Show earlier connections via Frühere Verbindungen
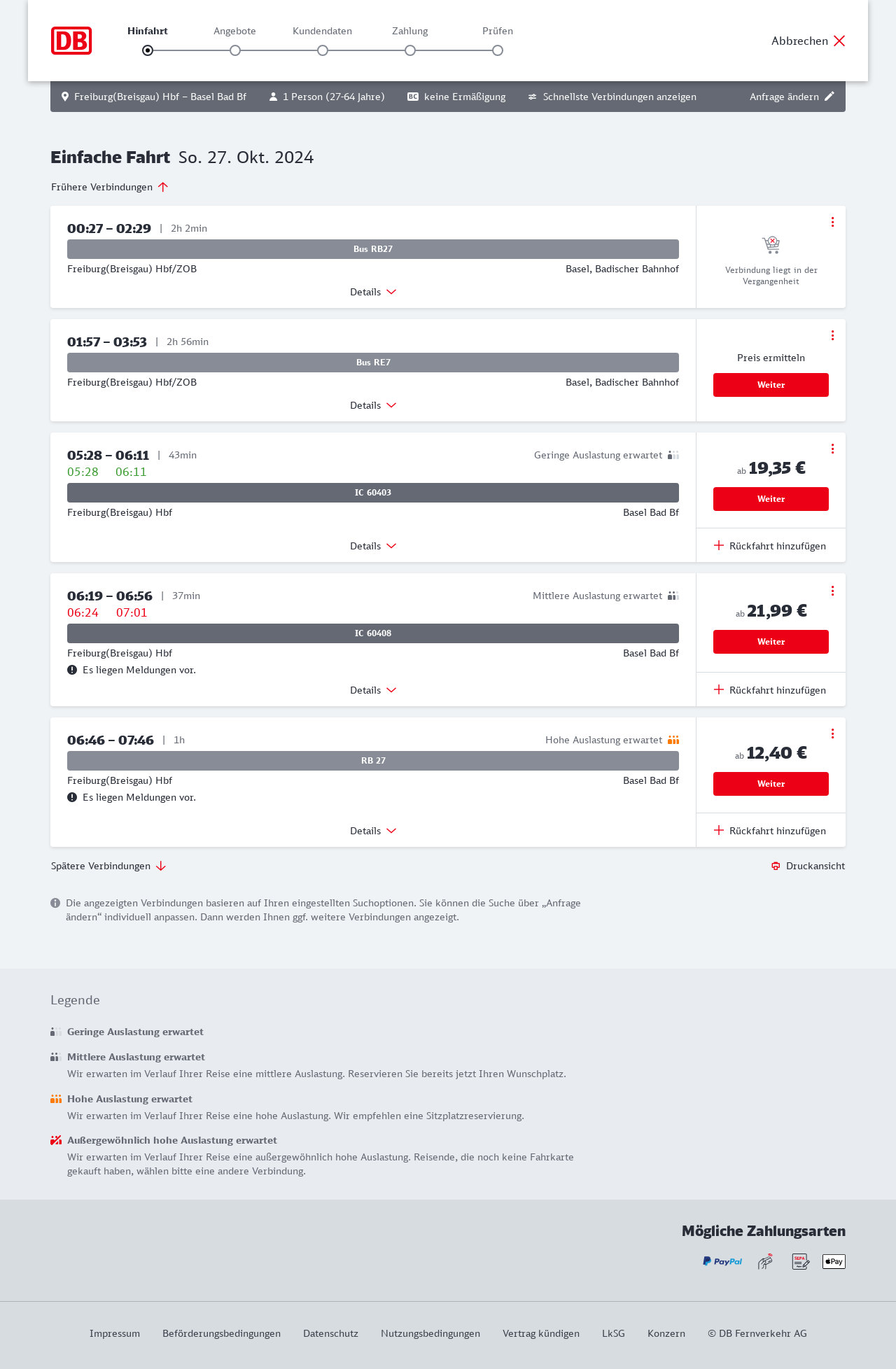Image resolution: width=896 pixels, height=1369 pixels. click(x=110, y=187)
